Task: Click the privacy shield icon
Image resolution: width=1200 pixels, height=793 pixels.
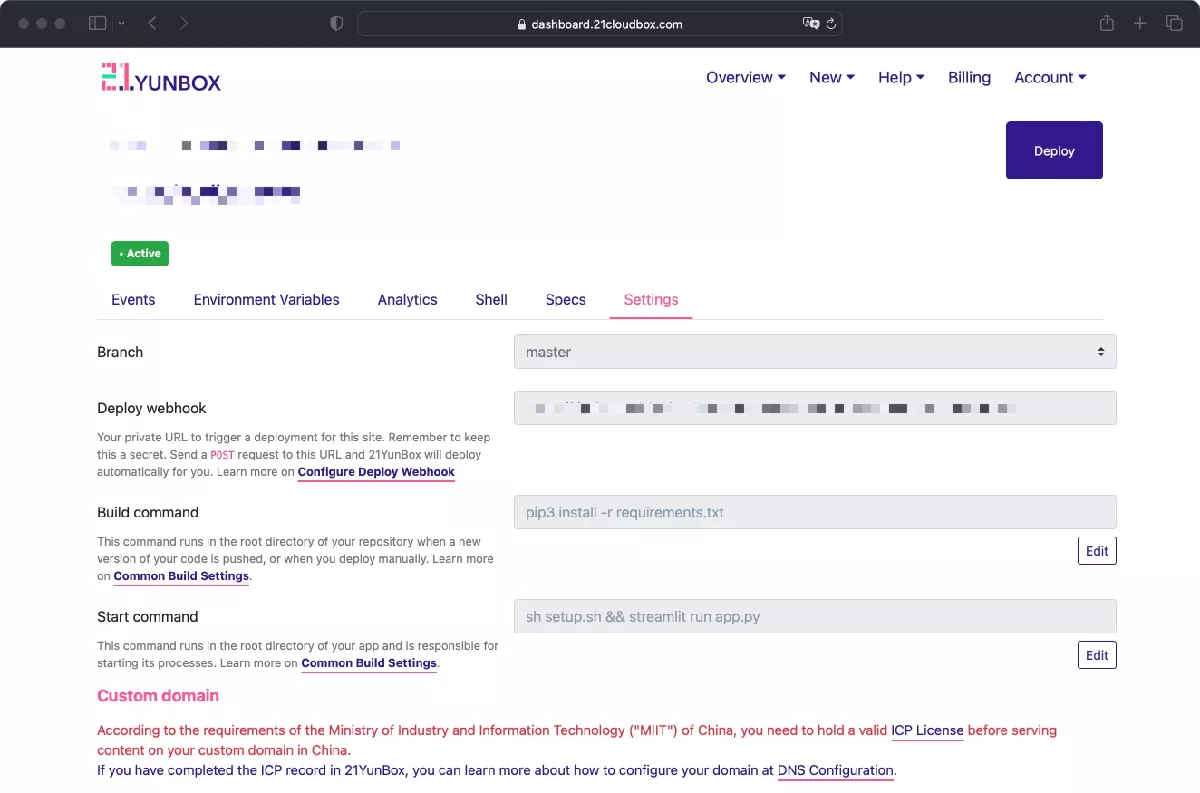Action: coord(337,23)
